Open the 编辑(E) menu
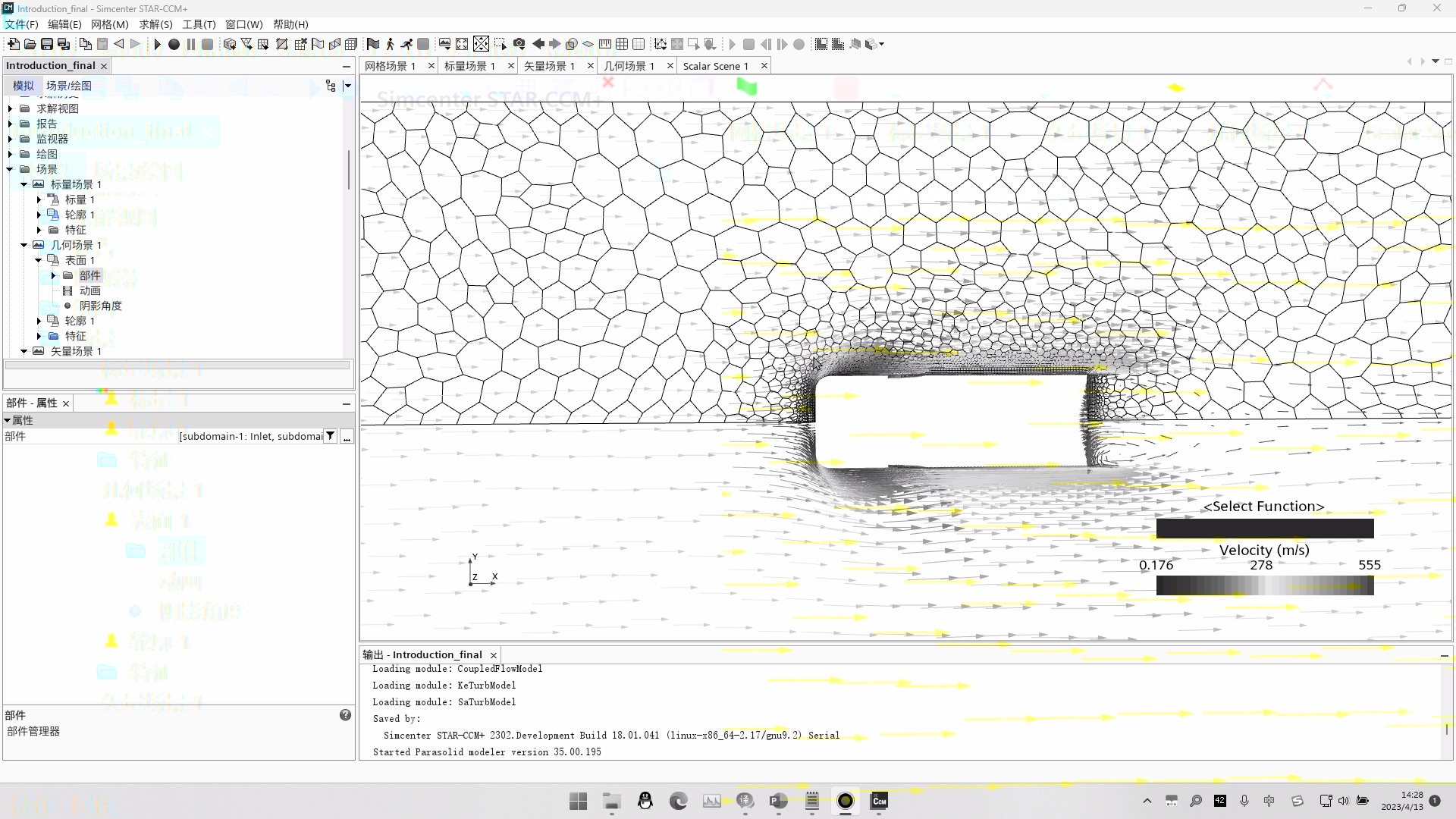This screenshot has height=819, width=1456. tap(64, 24)
